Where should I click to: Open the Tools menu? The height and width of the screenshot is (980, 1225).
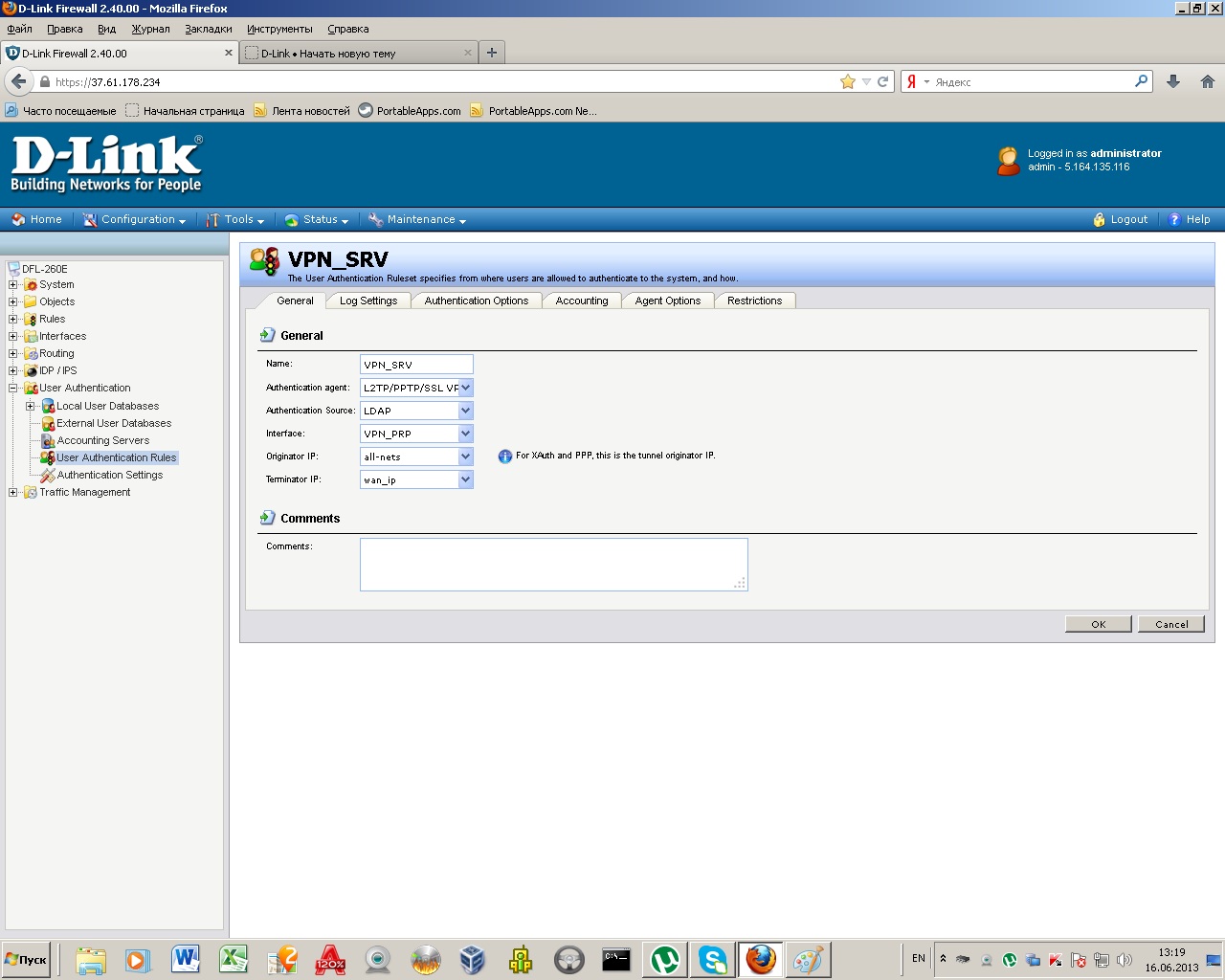[235, 219]
